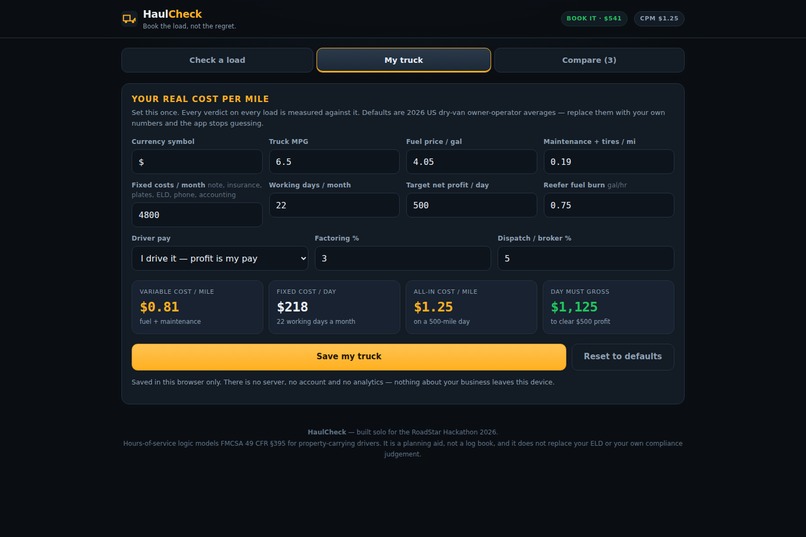Viewport: 806px width, 537px height.
Task: Click the 'fuel + maintenance' caption
Action: point(170,322)
